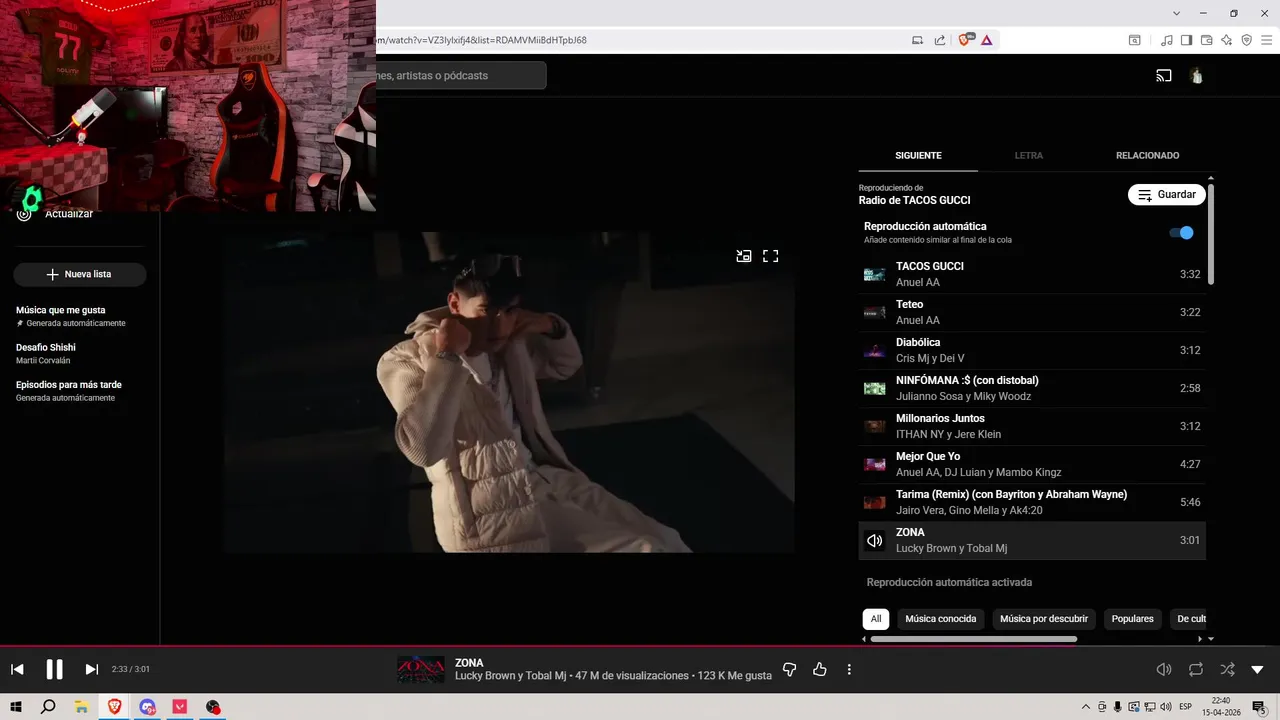Open Brave Rewards triangle icon

click(x=987, y=40)
